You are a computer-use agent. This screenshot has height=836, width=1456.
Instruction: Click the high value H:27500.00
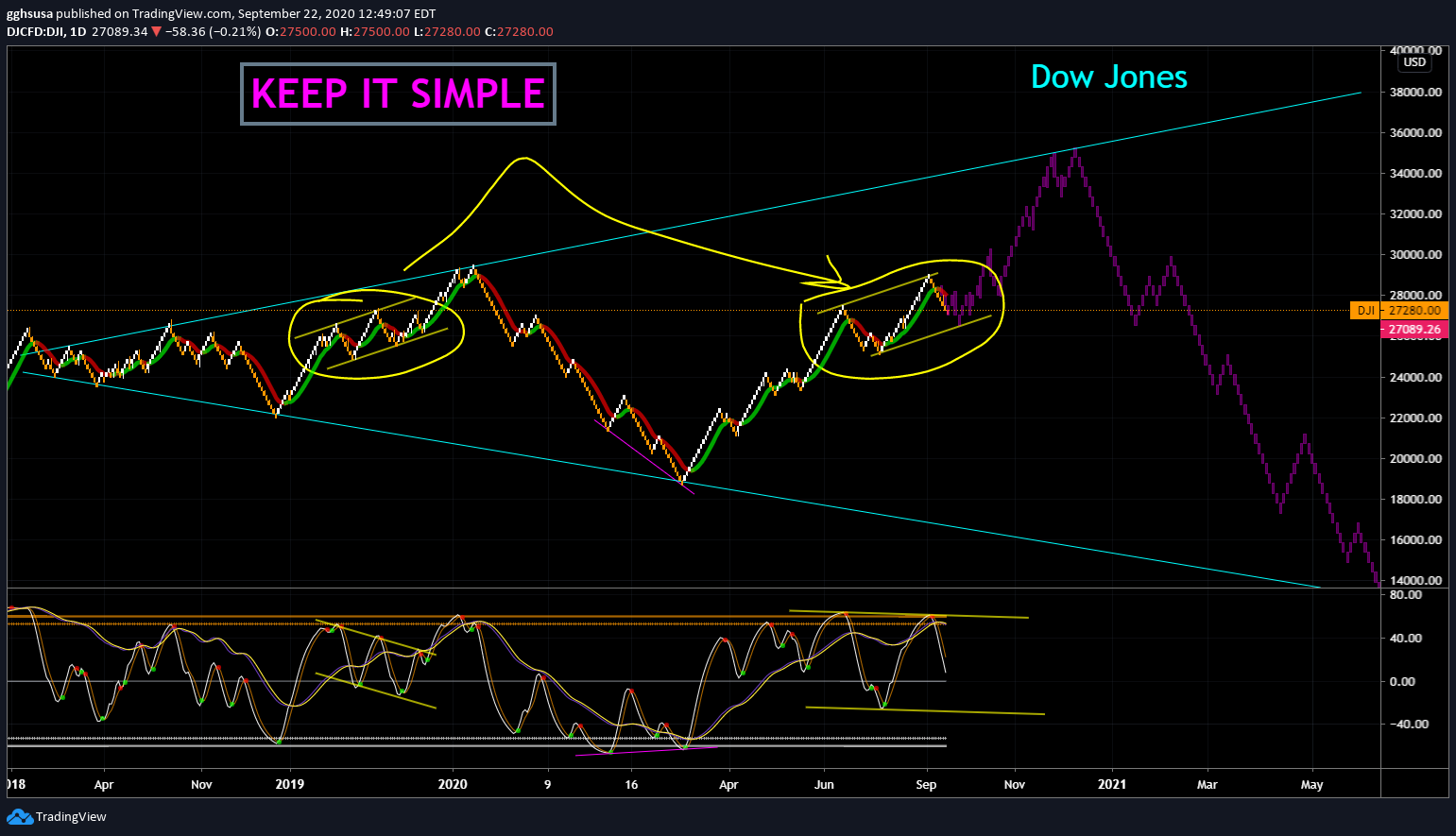[x=375, y=31]
